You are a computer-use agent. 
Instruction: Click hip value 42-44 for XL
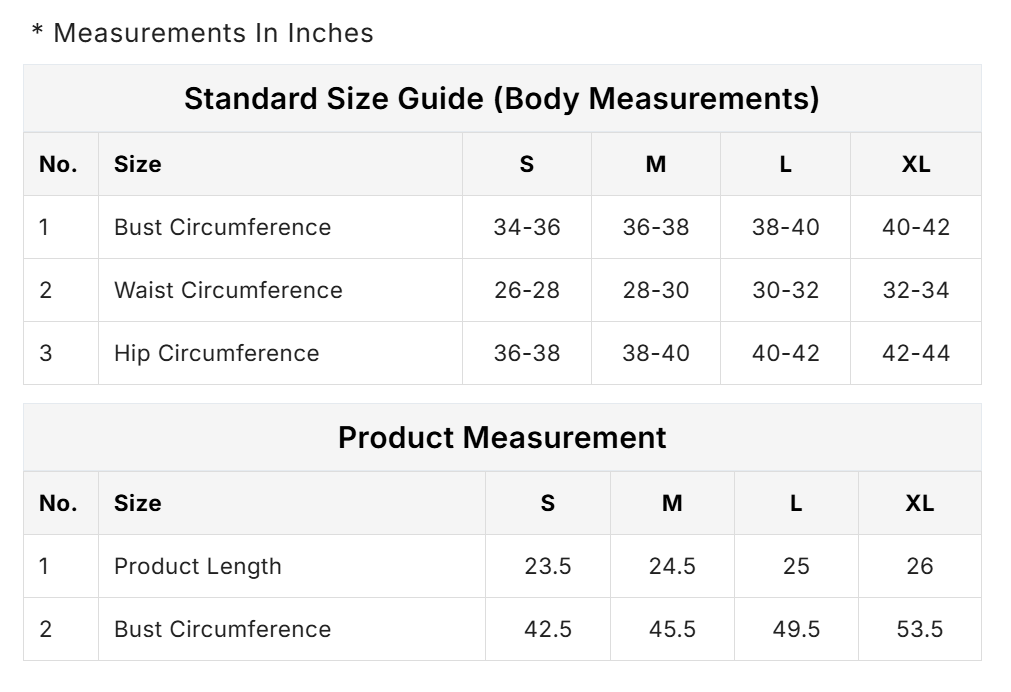coord(916,353)
